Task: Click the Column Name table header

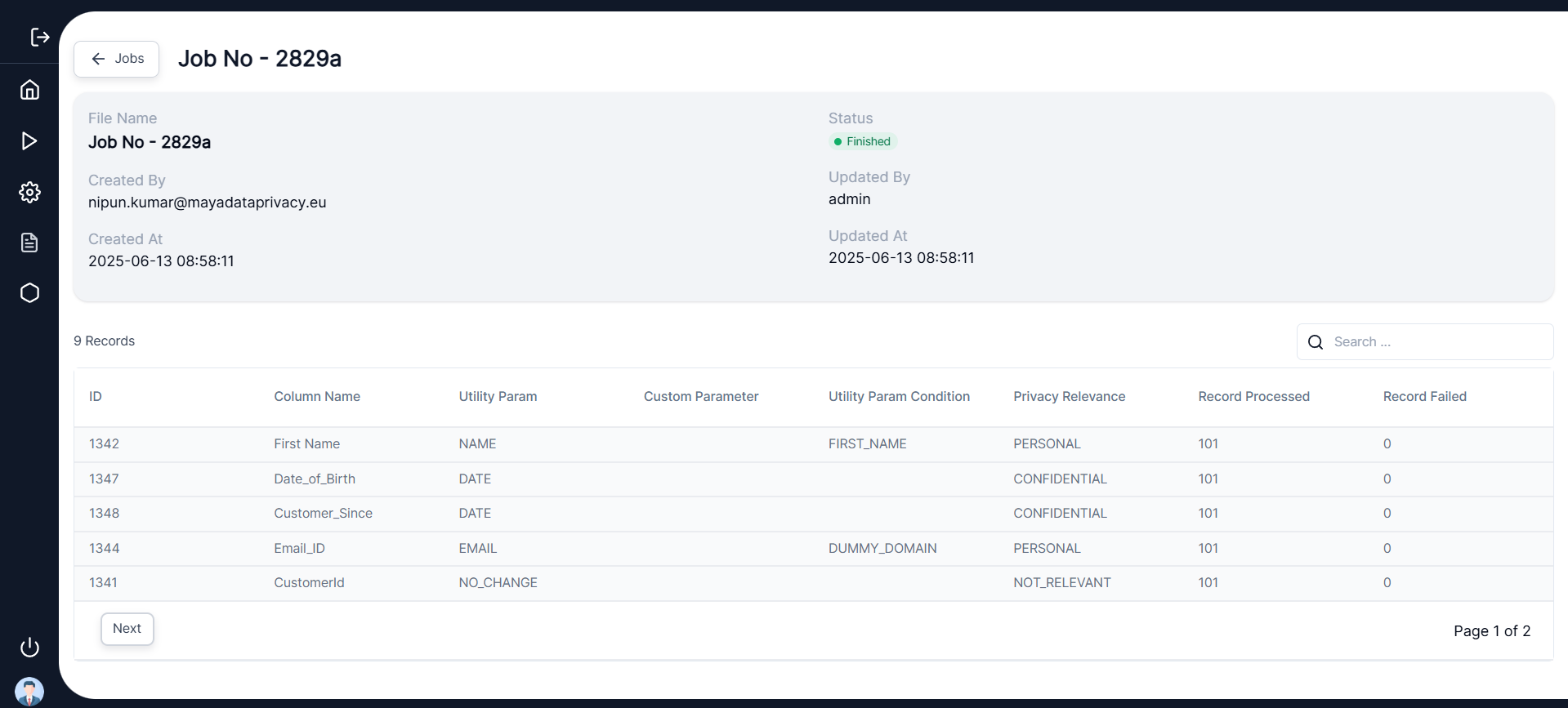Action: [x=317, y=397]
